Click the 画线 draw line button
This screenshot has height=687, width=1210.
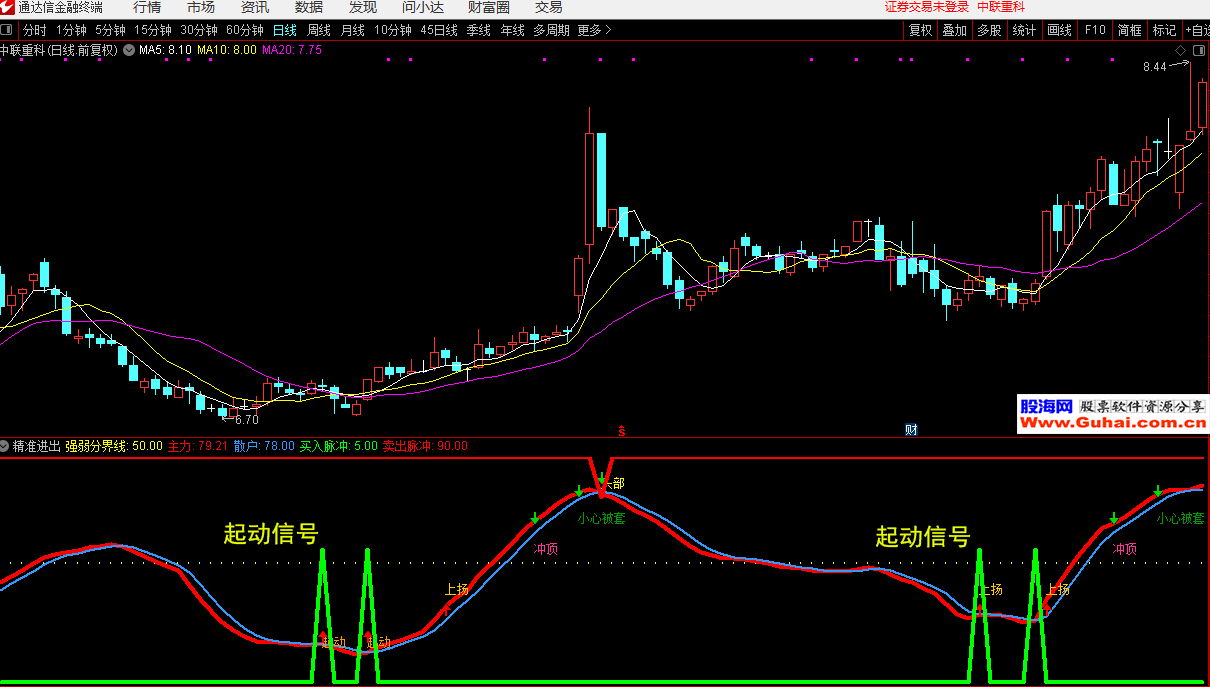[x=1059, y=30]
